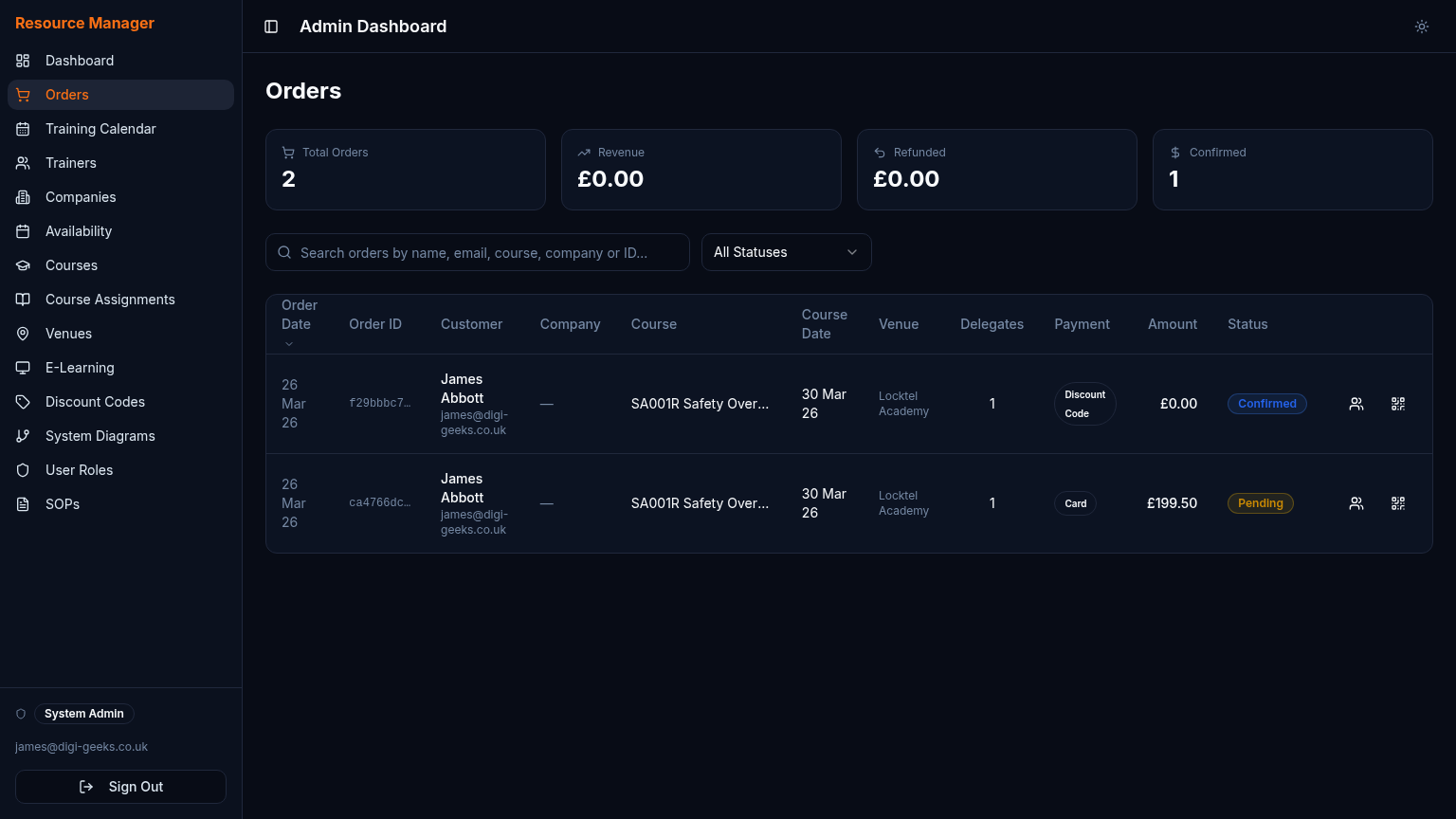1456x819 pixels.
Task: Go to Course Assignments
Action: [121, 300]
